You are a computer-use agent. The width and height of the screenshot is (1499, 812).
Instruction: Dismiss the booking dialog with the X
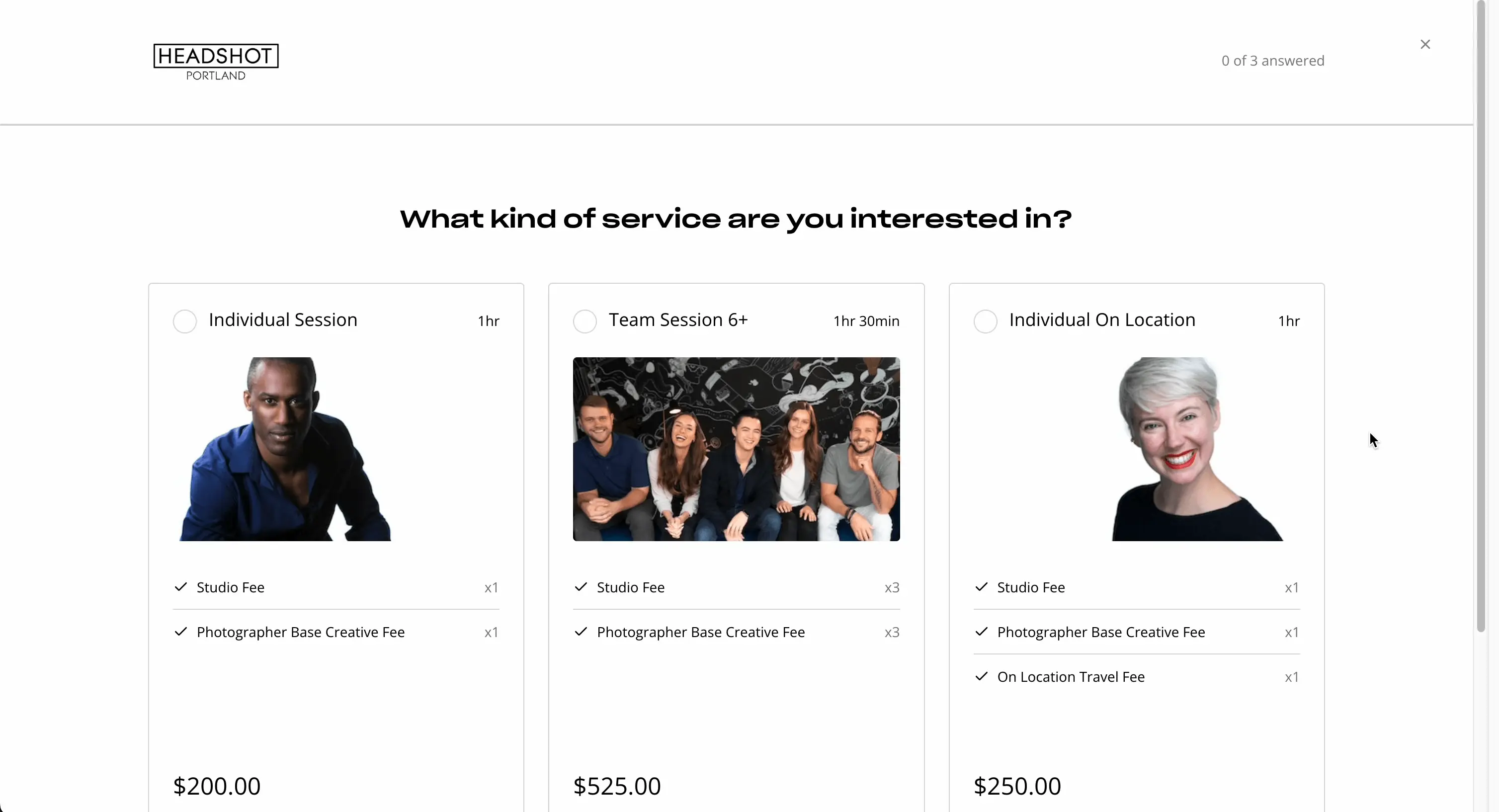(x=1425, y=44)
